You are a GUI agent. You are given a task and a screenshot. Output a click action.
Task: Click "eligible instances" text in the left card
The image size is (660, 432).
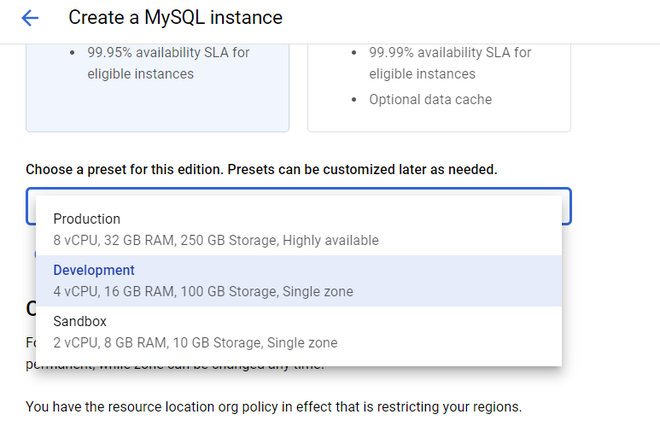pos(140,73)
